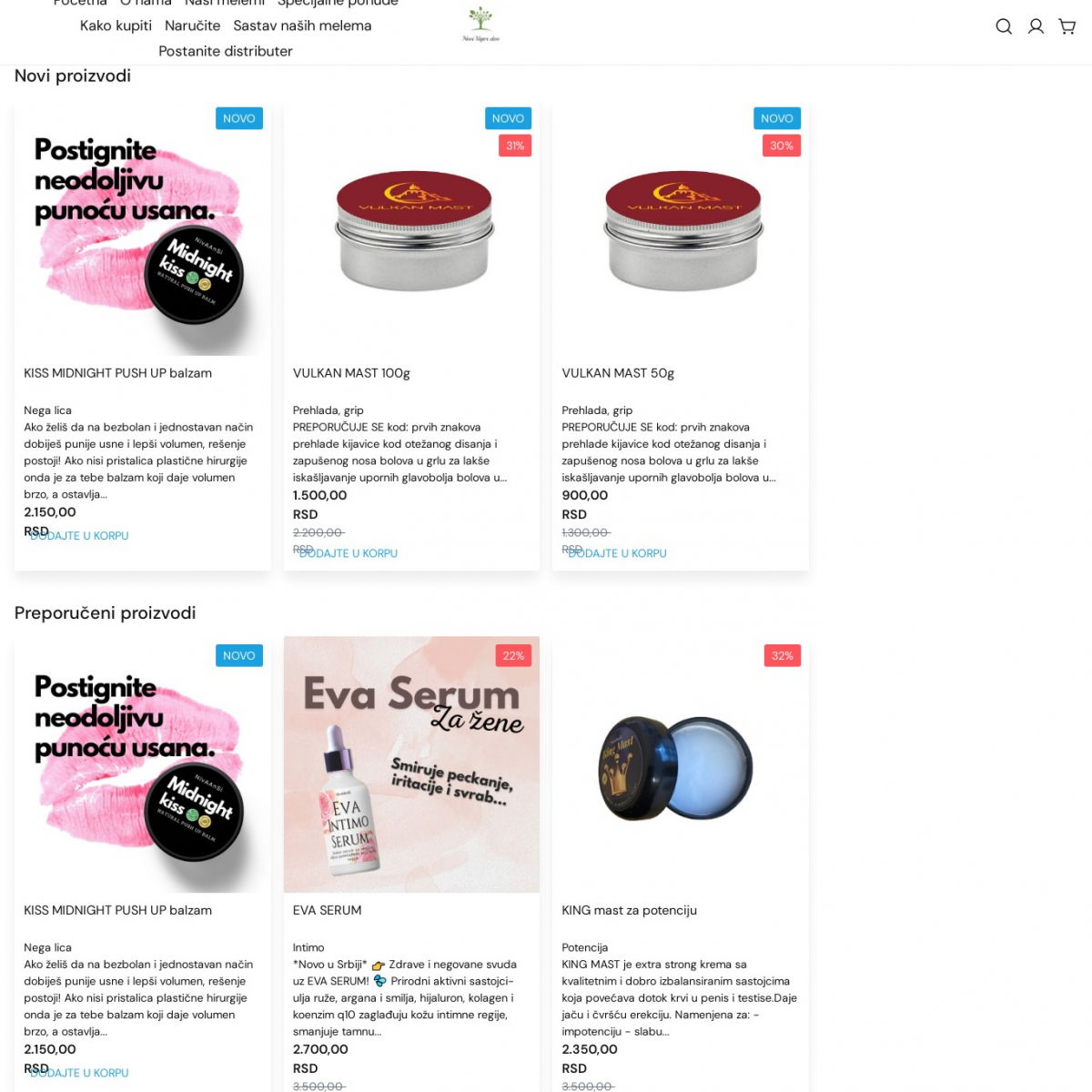Add first KISS MIDNIGHT balzam to cart
Viewport: 1092px width, 1092px height.
79,536
